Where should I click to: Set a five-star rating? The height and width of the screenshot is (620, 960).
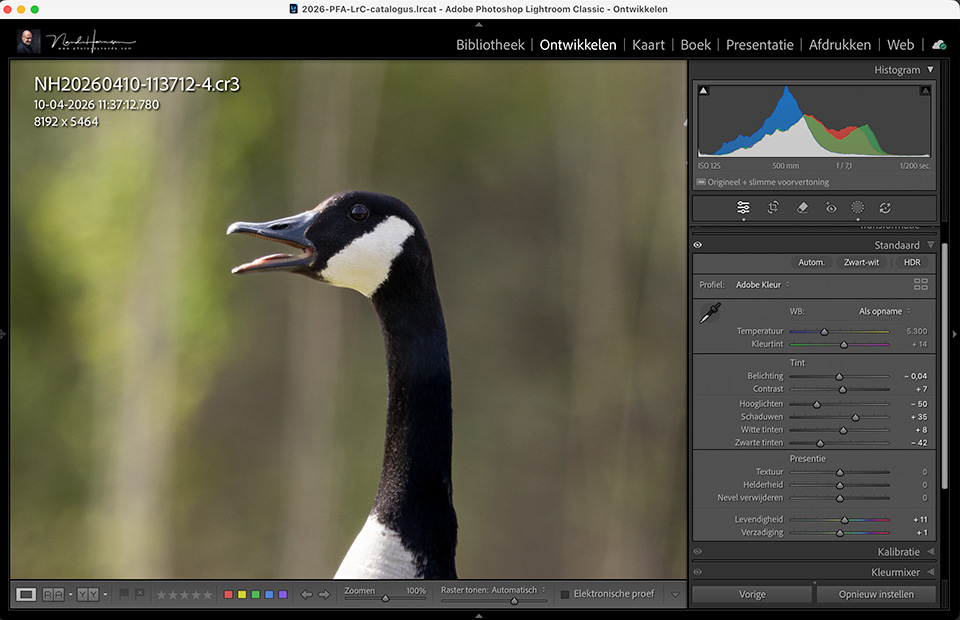pyautogui.click(x=208, y=595)
